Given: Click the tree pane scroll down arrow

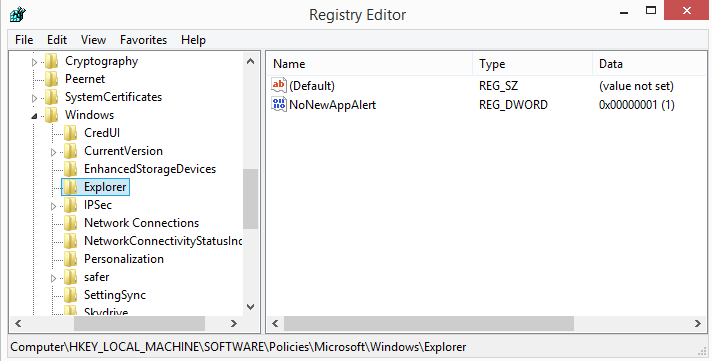Looking at the screenshot, I should point(250,307).
